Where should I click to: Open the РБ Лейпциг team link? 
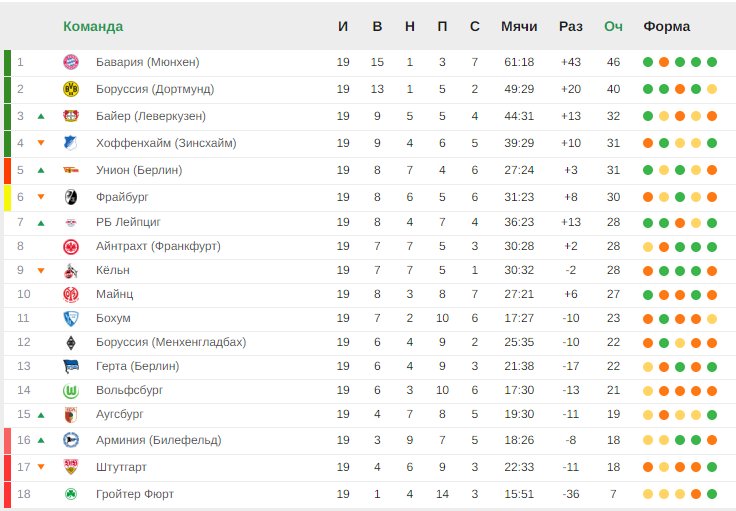[128, 222]
